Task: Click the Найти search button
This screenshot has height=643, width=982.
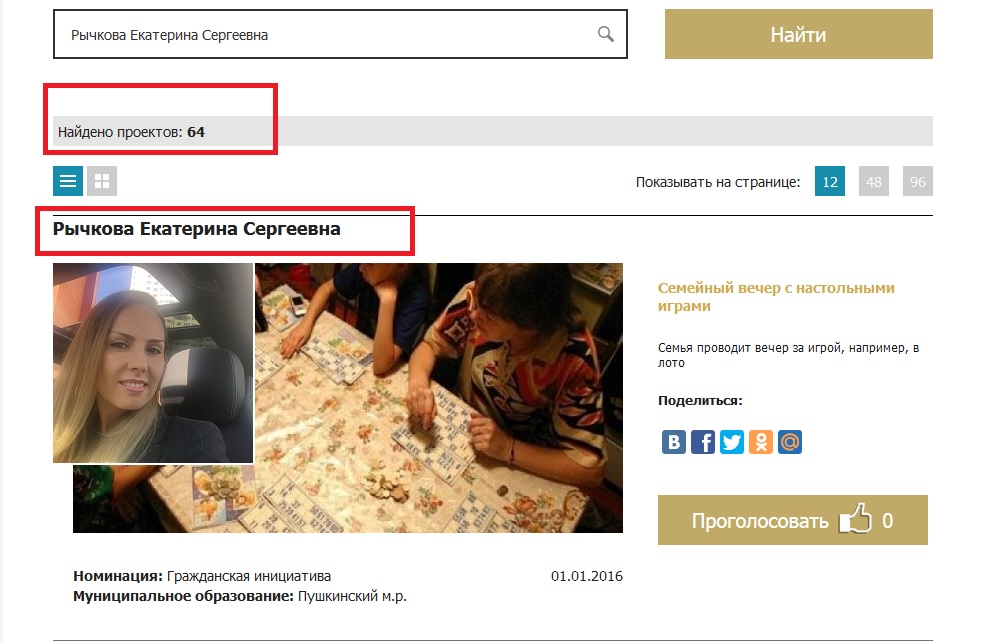Action: click(799, 34)
